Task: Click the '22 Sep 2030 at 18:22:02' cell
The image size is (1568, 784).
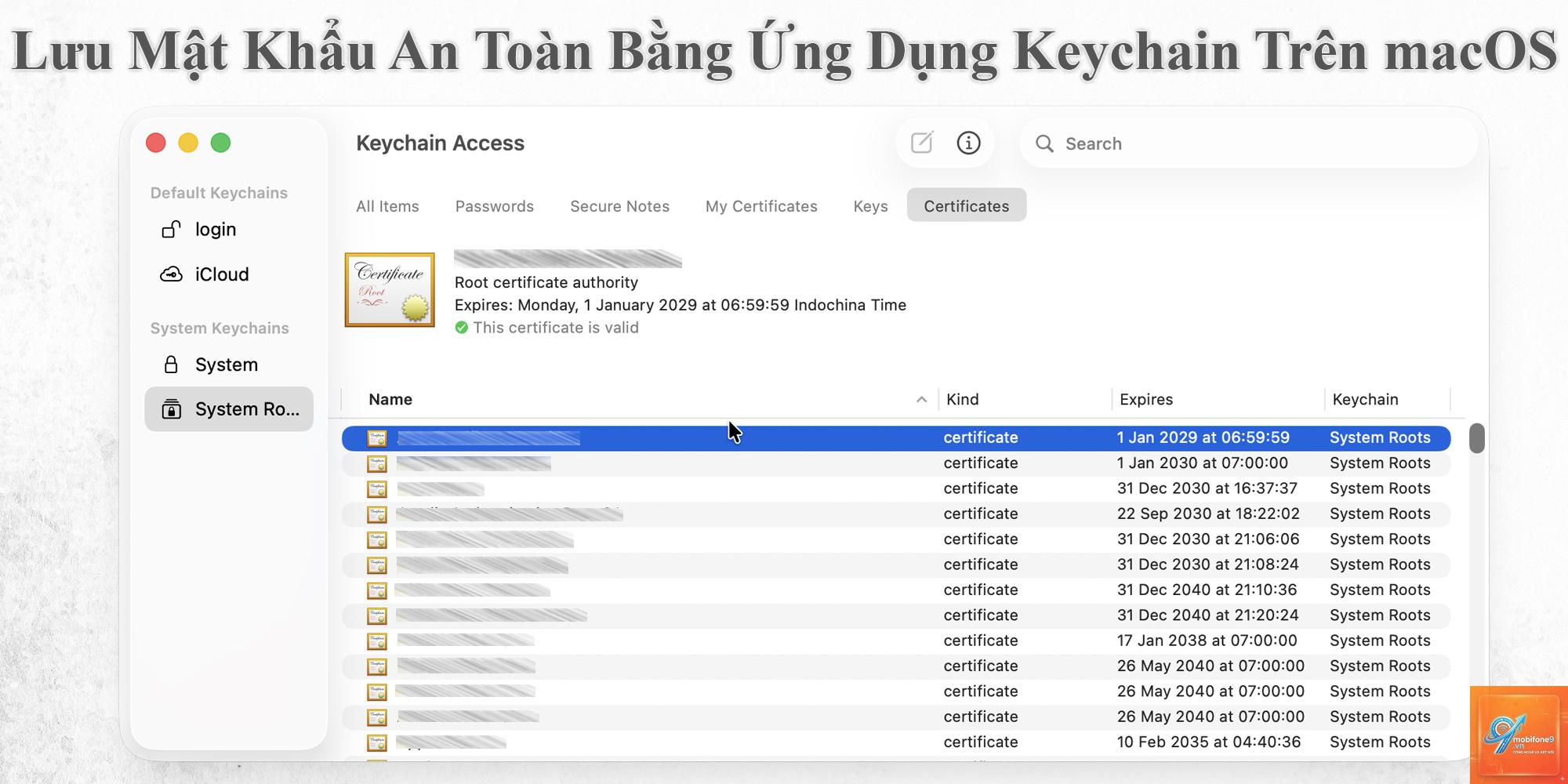Action: (x=1208, y=514)
